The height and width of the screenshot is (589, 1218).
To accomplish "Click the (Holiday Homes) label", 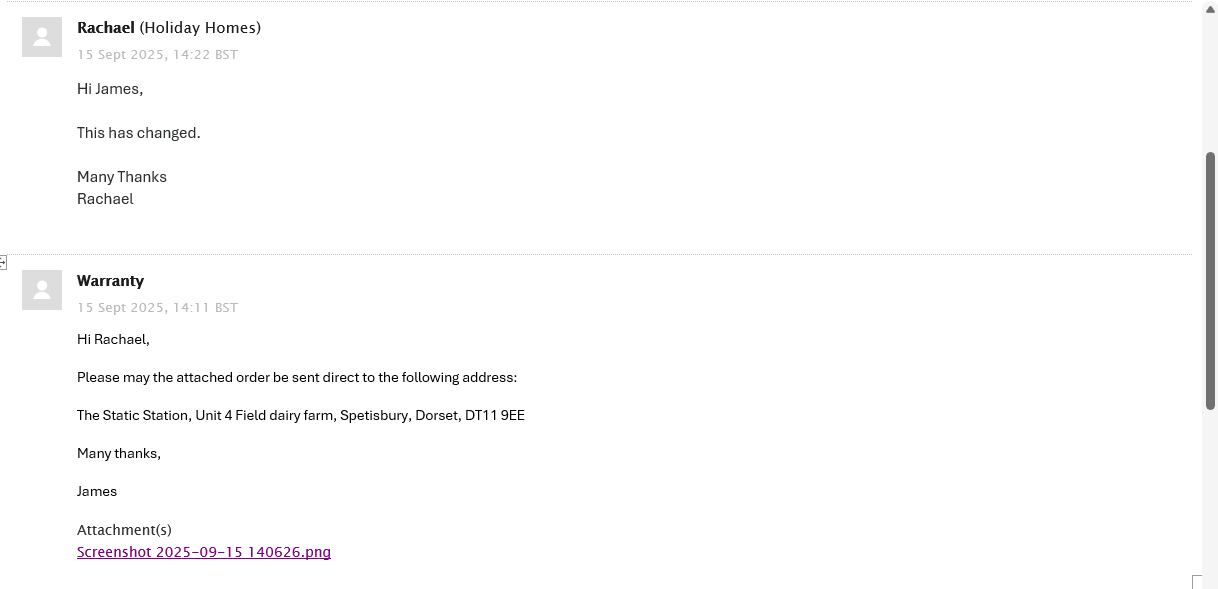I will click(x=200, y=28).
